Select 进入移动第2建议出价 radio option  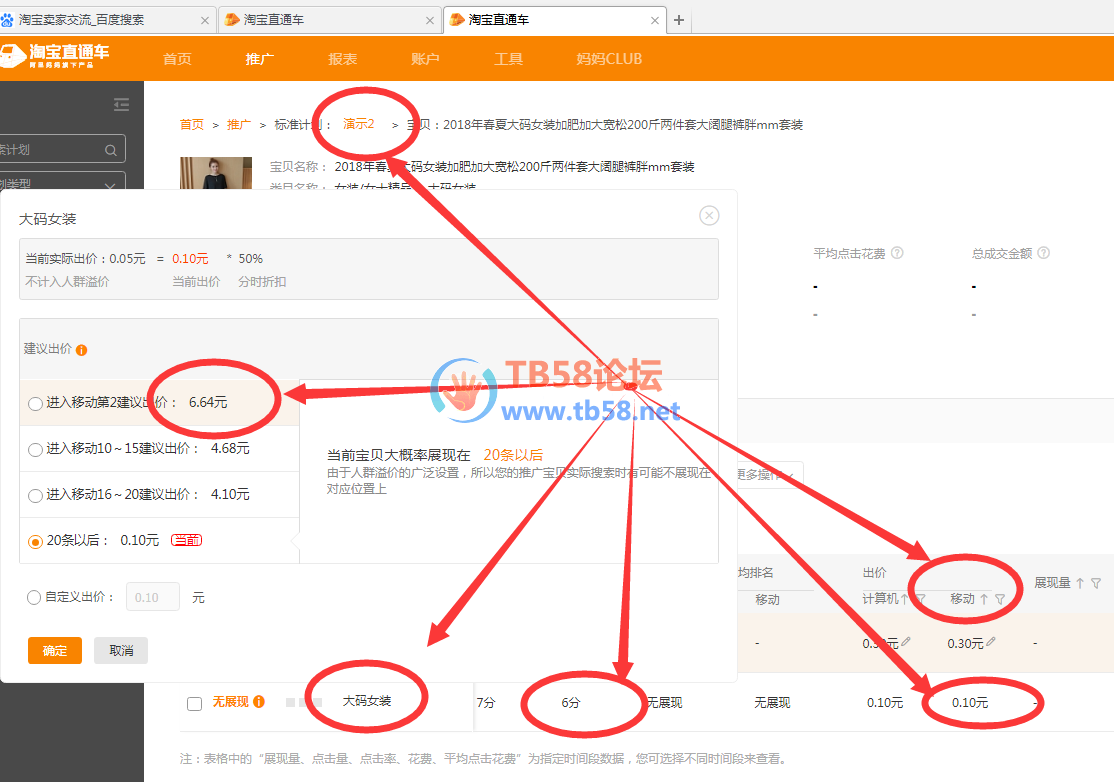coord(35,403)
